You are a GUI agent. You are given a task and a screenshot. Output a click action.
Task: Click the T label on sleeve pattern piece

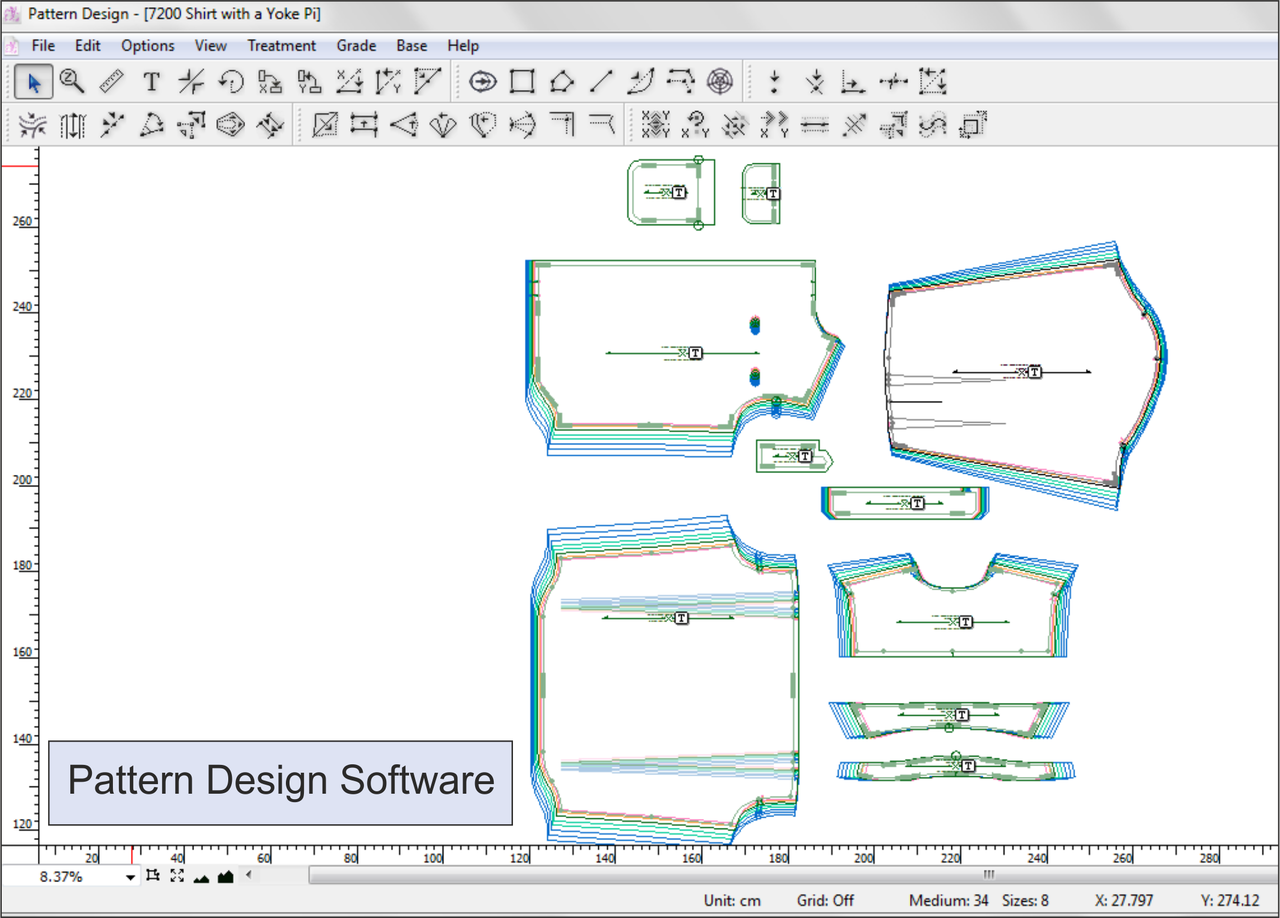[1035, 372]
